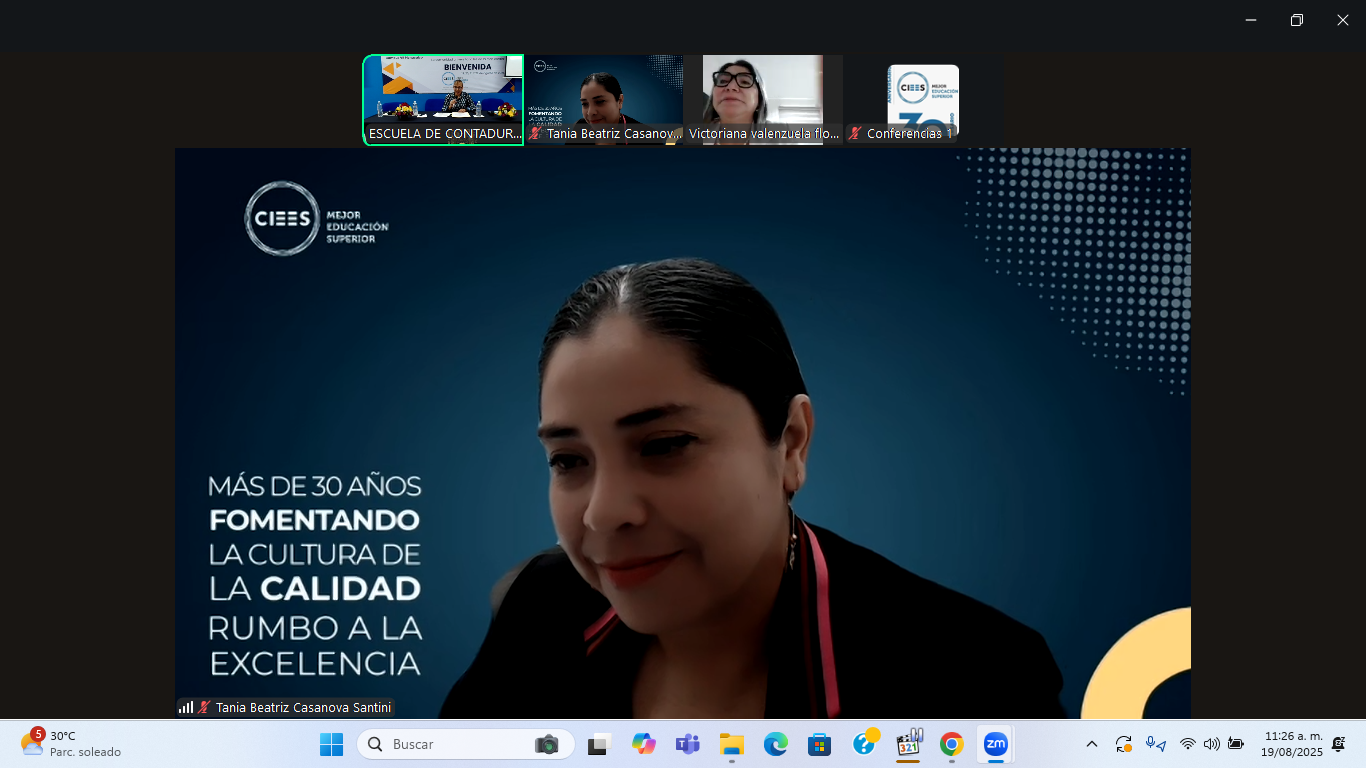Select the ESCUELA DE CONTADUR participant thumbnail

click(443, 100)
